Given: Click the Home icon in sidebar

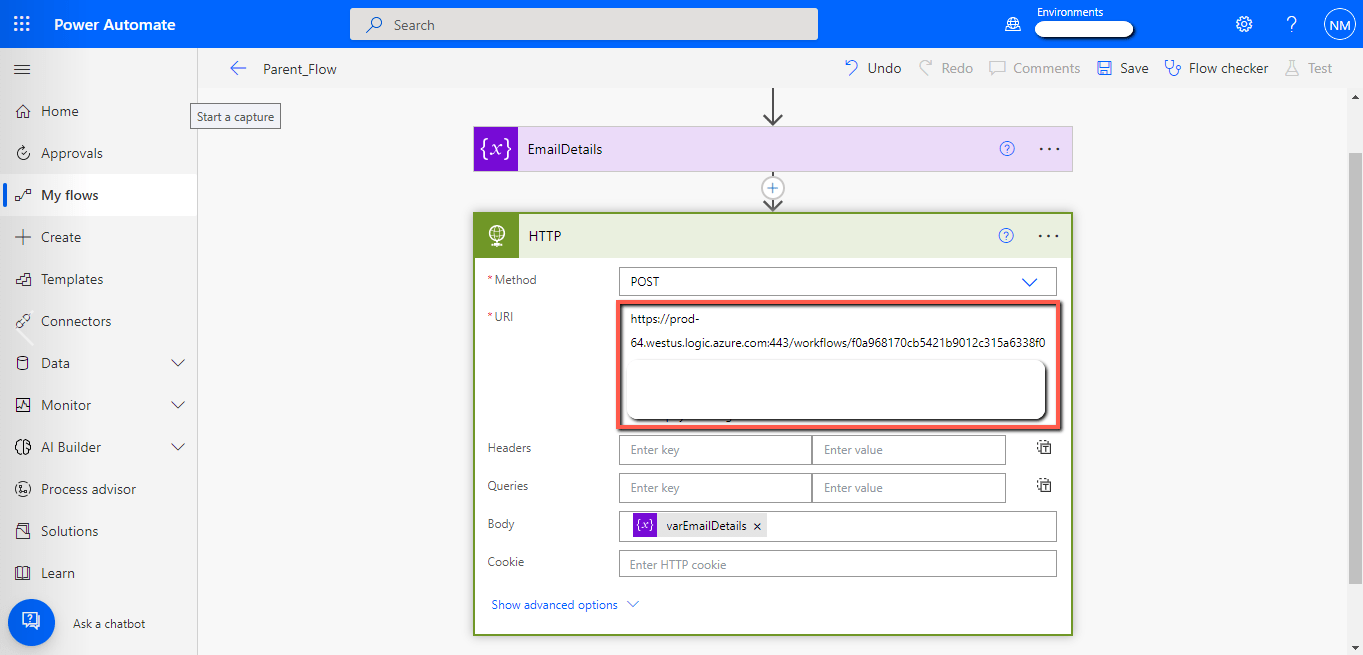Looking at the screenshot, I should coord(23,111).
